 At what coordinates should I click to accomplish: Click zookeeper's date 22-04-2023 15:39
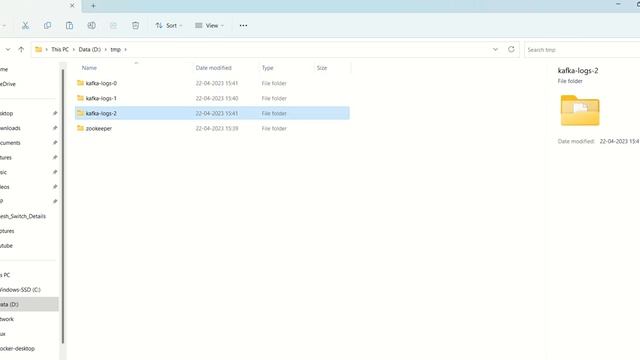[x=217, y=128]
